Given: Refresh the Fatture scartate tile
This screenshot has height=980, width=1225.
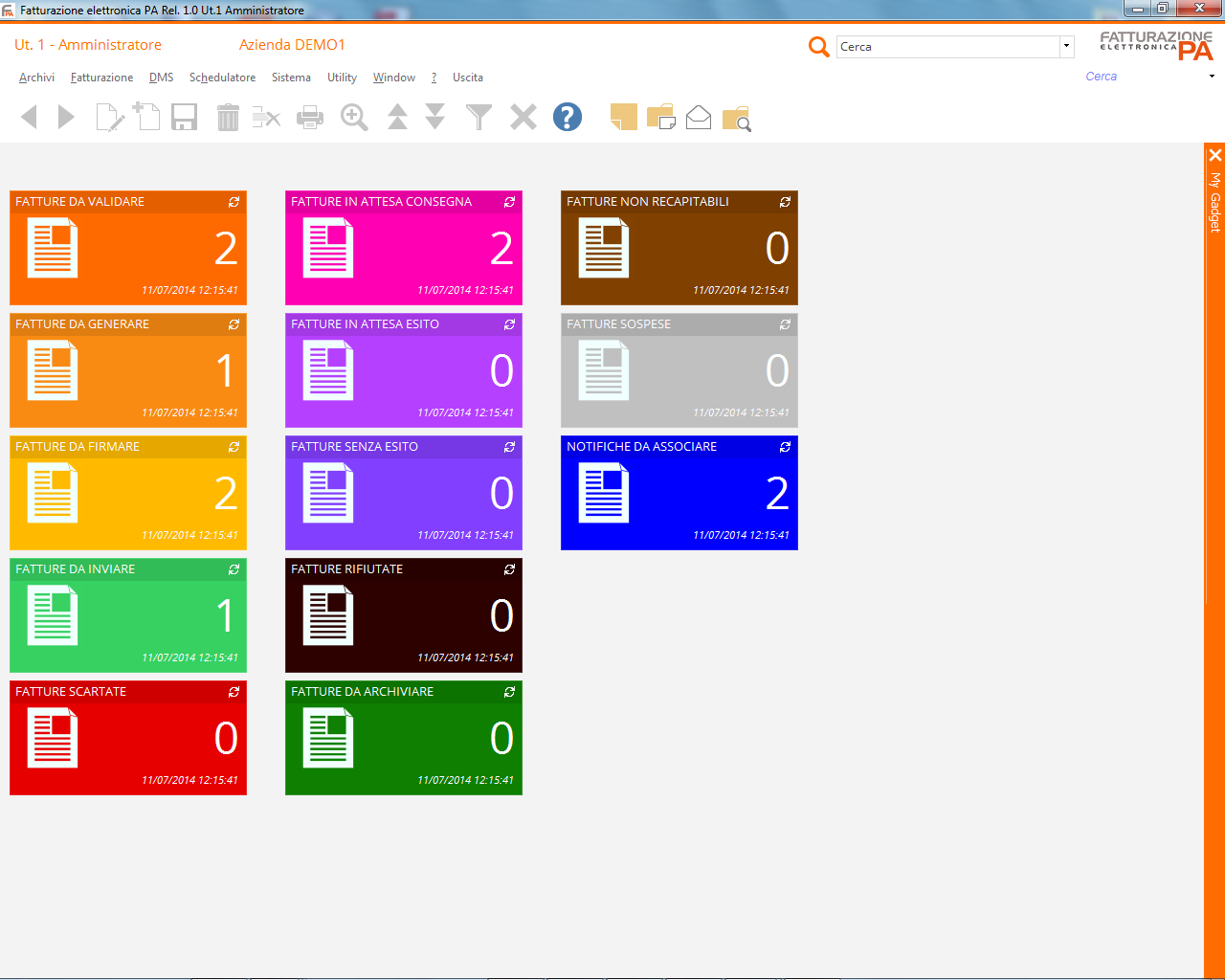Looking at the screenshot, I should click(234, 692).
